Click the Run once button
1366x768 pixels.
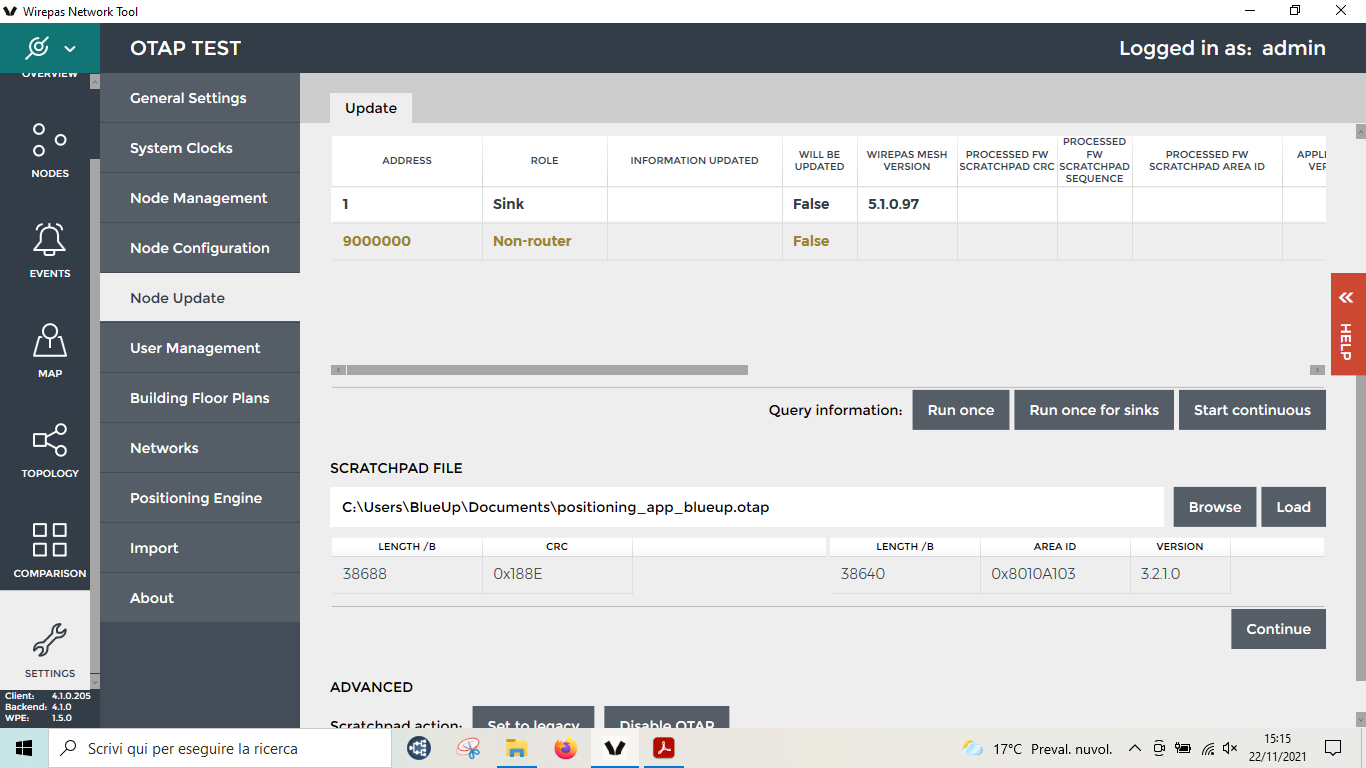pyautogui.click(x=960, y=410)
